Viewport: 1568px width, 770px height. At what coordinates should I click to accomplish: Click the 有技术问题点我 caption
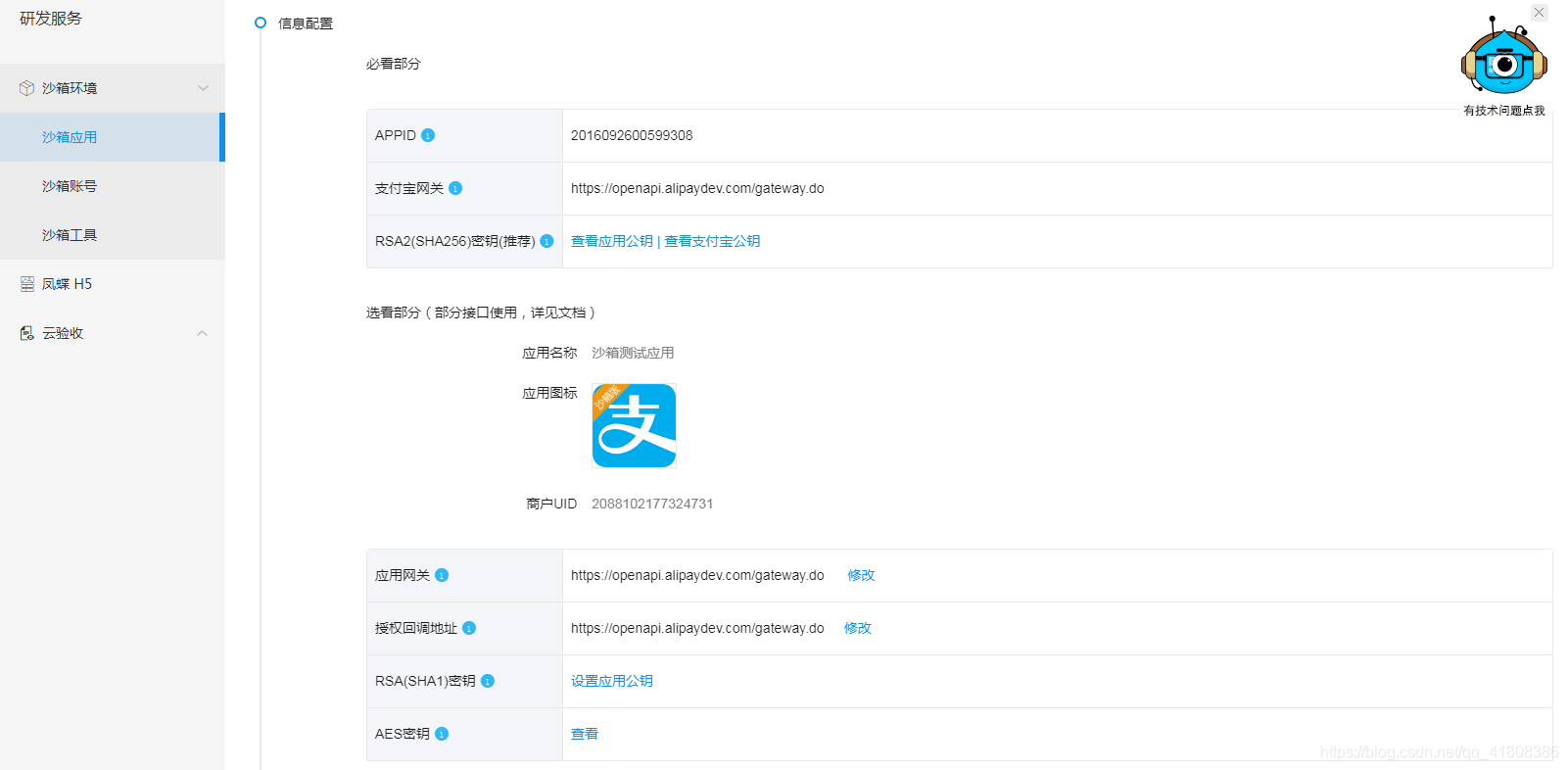tap(1504, 111)
